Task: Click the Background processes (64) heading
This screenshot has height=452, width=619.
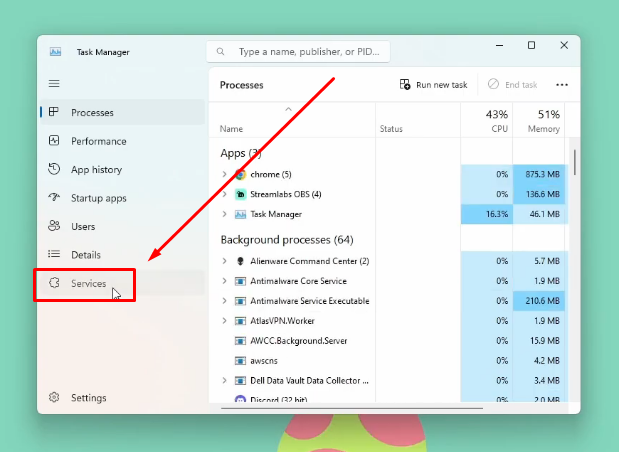Action: click(287, 240)
